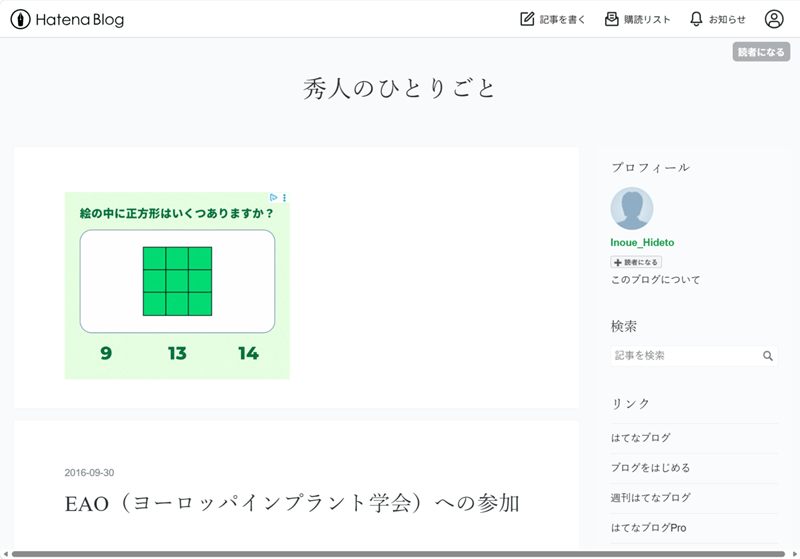This screenshot has width=800, height=559.
Task: Open the 週刊はてなブログ sidebar link
Action: (651, 498)
